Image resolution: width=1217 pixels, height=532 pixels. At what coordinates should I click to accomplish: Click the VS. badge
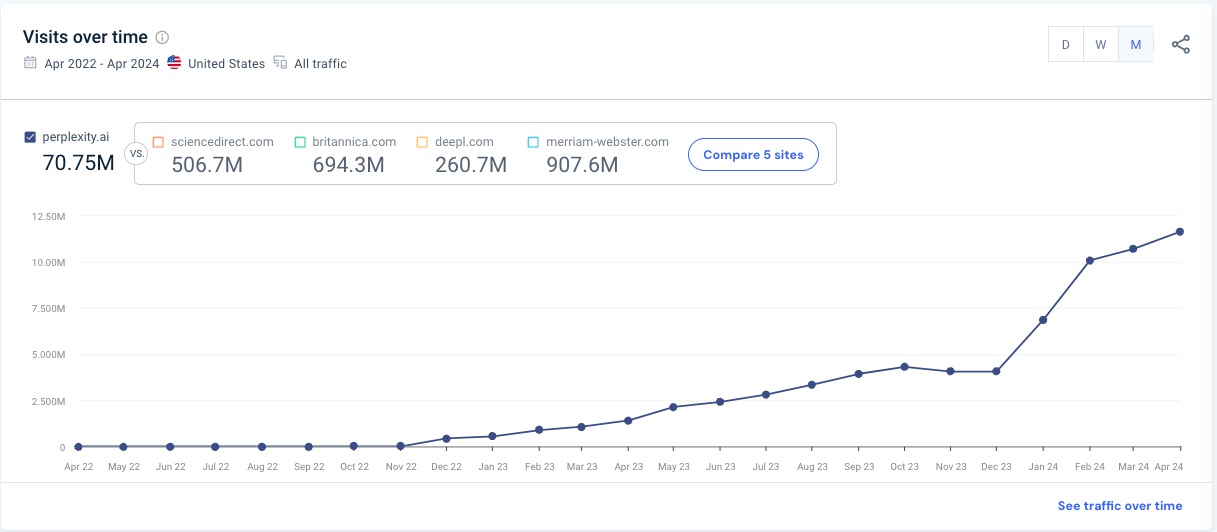tap(136, 155)
